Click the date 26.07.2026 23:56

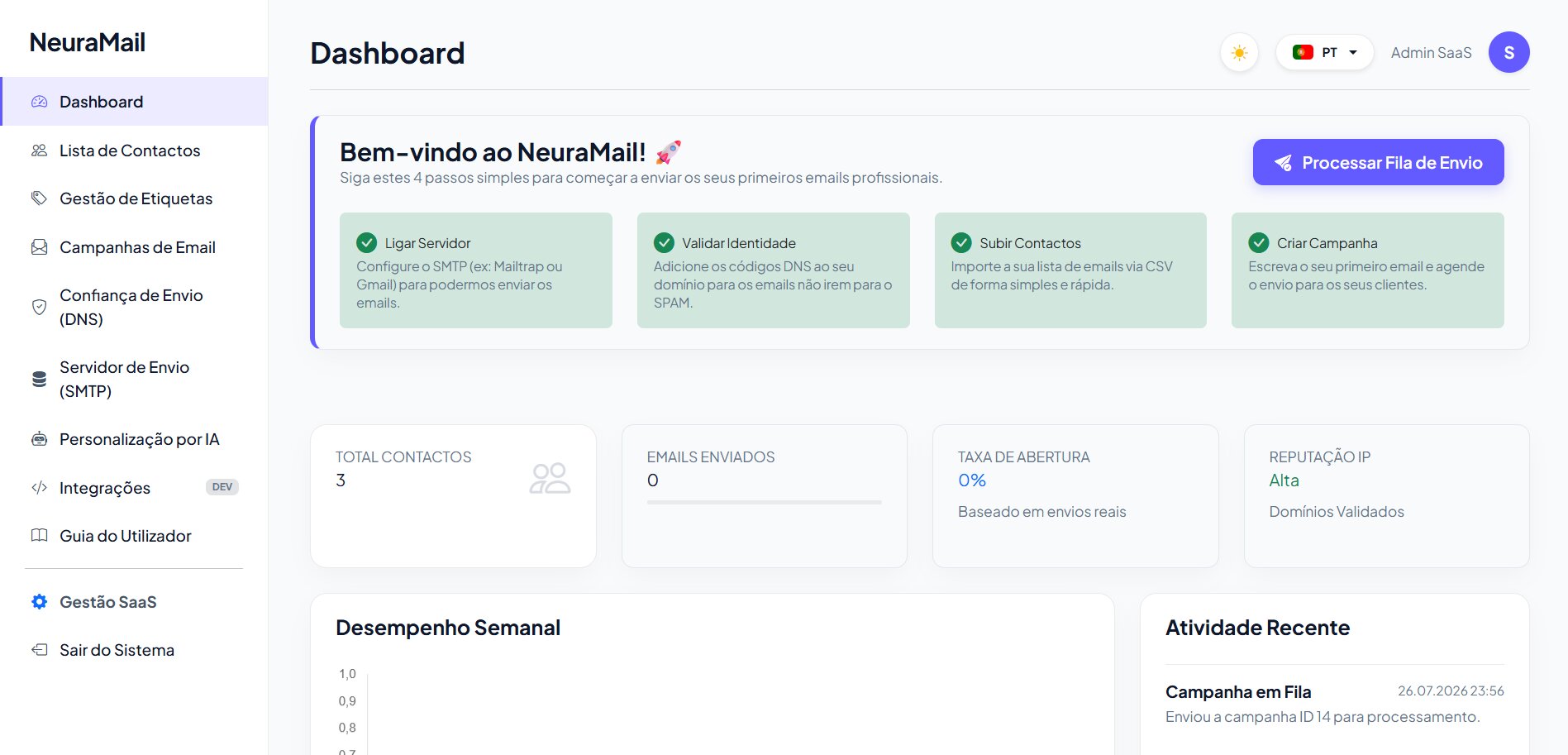click(x=1451, y=690)
